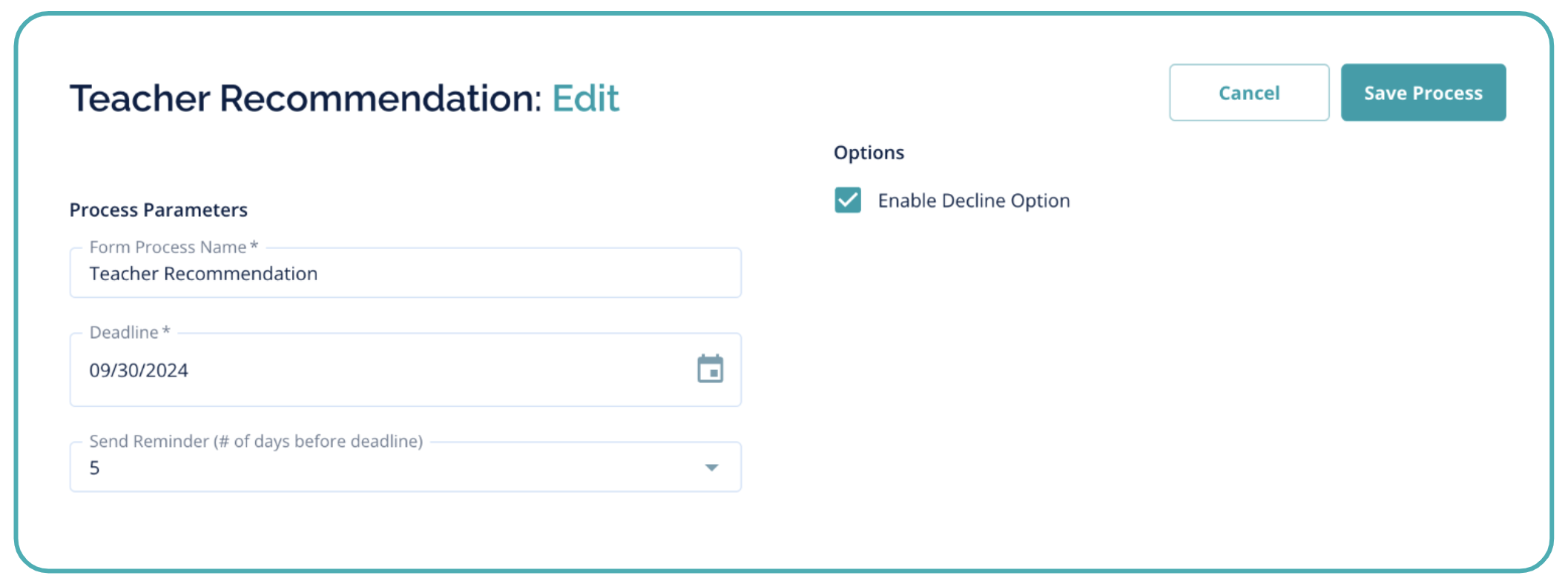Click the teal Edit word in title
The image size is (1568, 584).
click(585, 99)
